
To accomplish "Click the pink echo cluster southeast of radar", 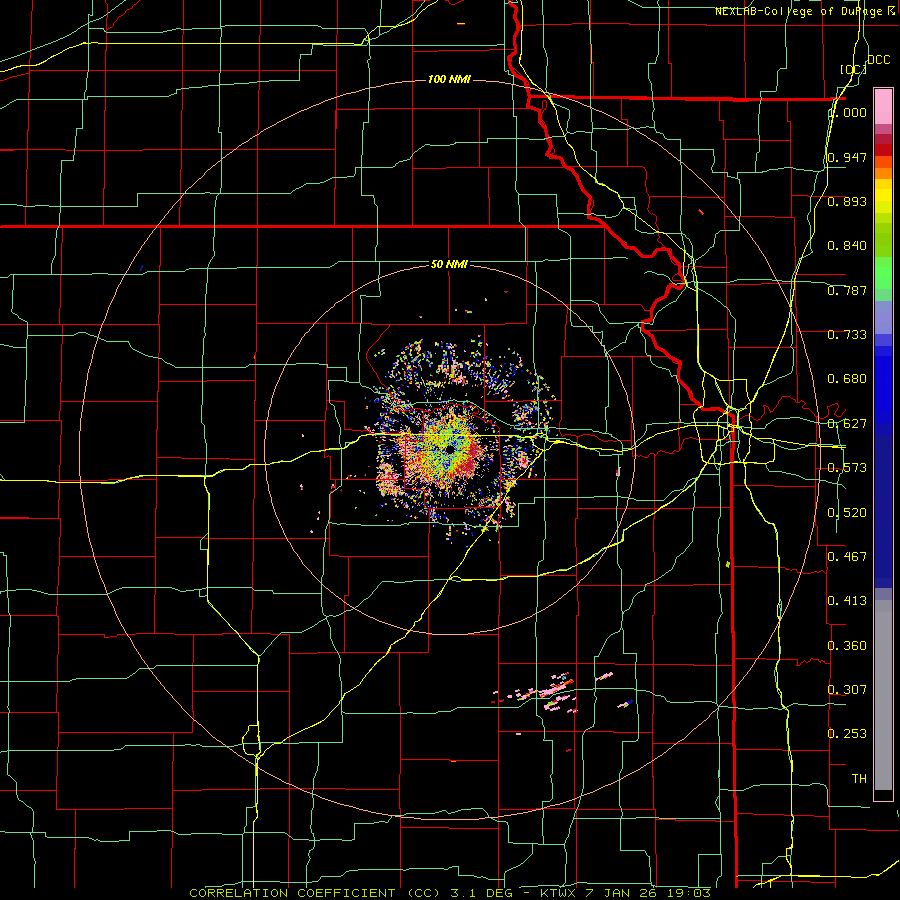I will tap(554, 692).
